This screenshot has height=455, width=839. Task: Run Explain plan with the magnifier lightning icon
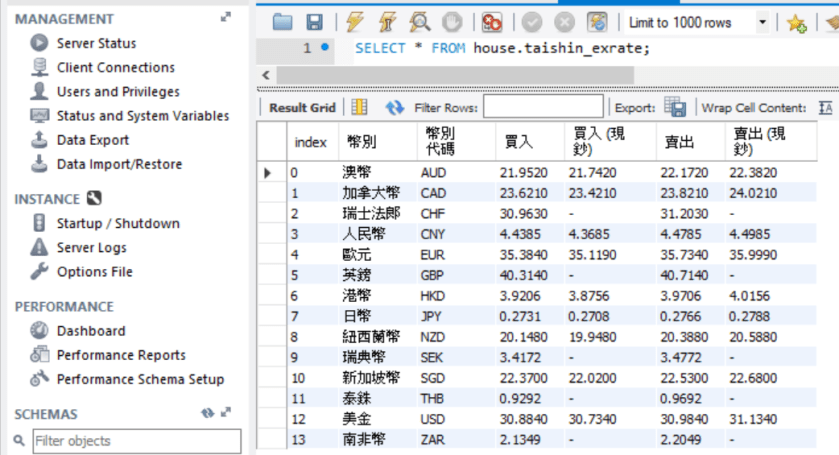(419, 22)
